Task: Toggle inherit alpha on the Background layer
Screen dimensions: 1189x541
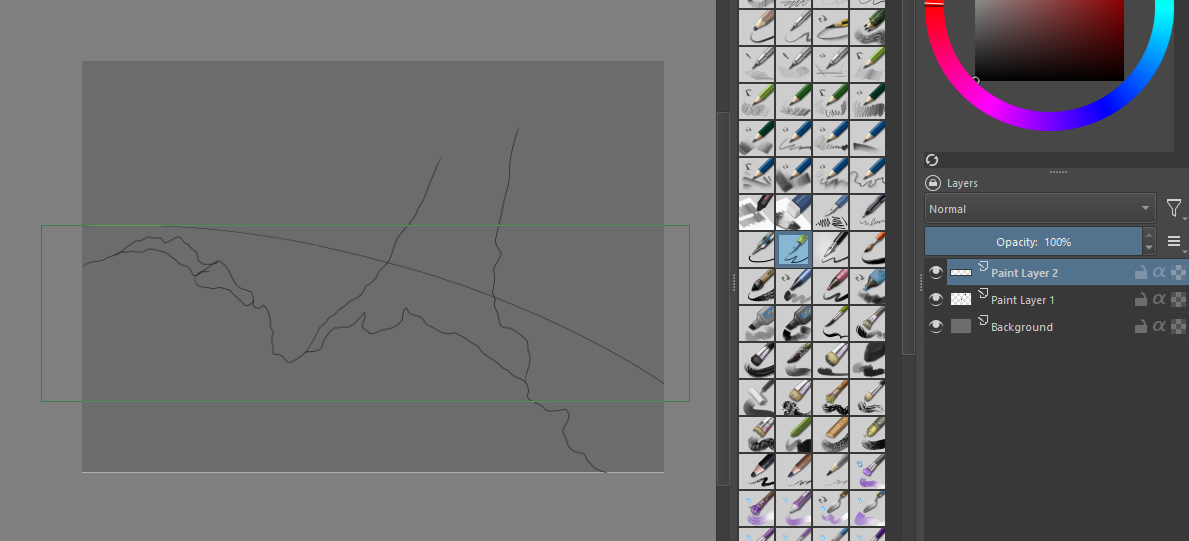Action: [x=1159, y=326]
